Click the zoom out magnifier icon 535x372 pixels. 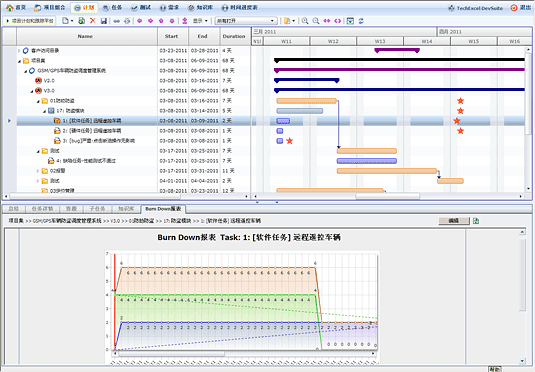[316, 21]
